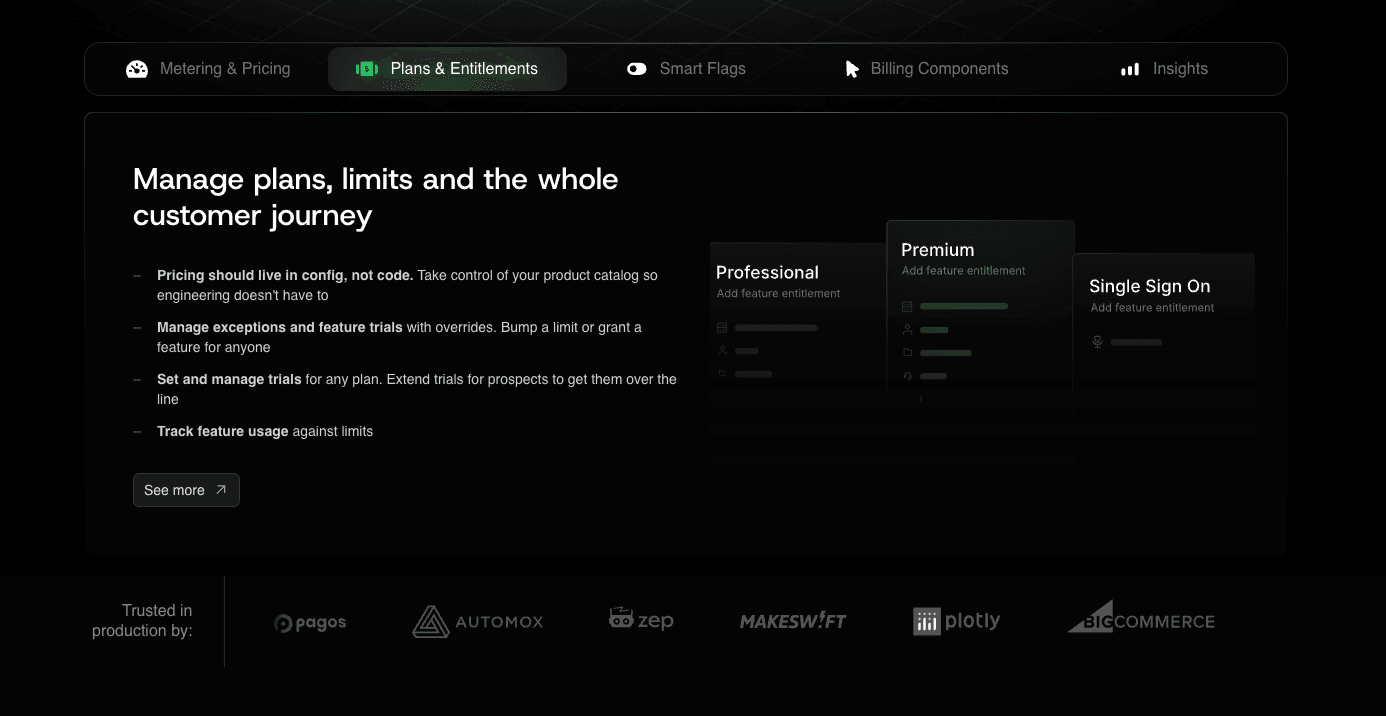The width and height of the screenshot is (1386, 716).
Task: Click the Smart Flags toggle icon
Action: click(x=637, y=69)
